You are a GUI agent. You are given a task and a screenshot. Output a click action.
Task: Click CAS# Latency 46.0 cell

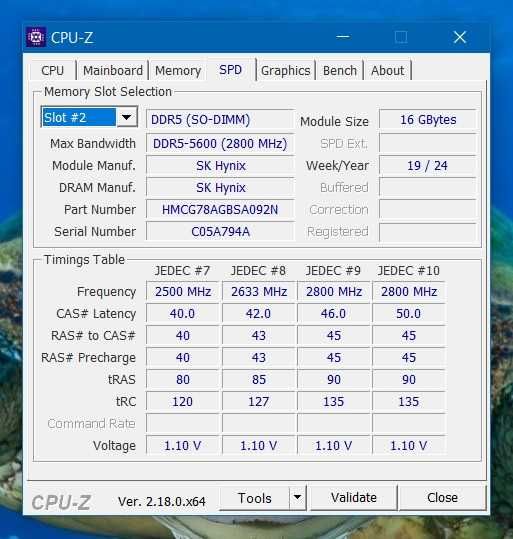click(x=334, y=314)
